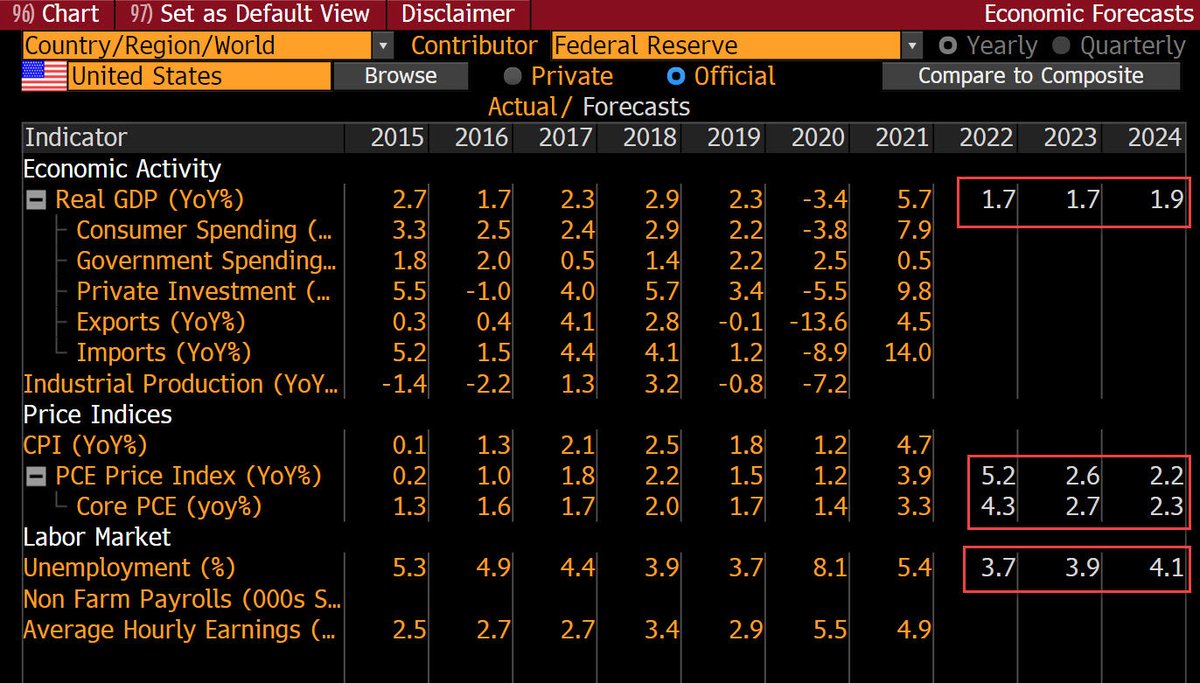
Task: Collapse the Real GDP (YoY%) row
Action: [36, 200]
